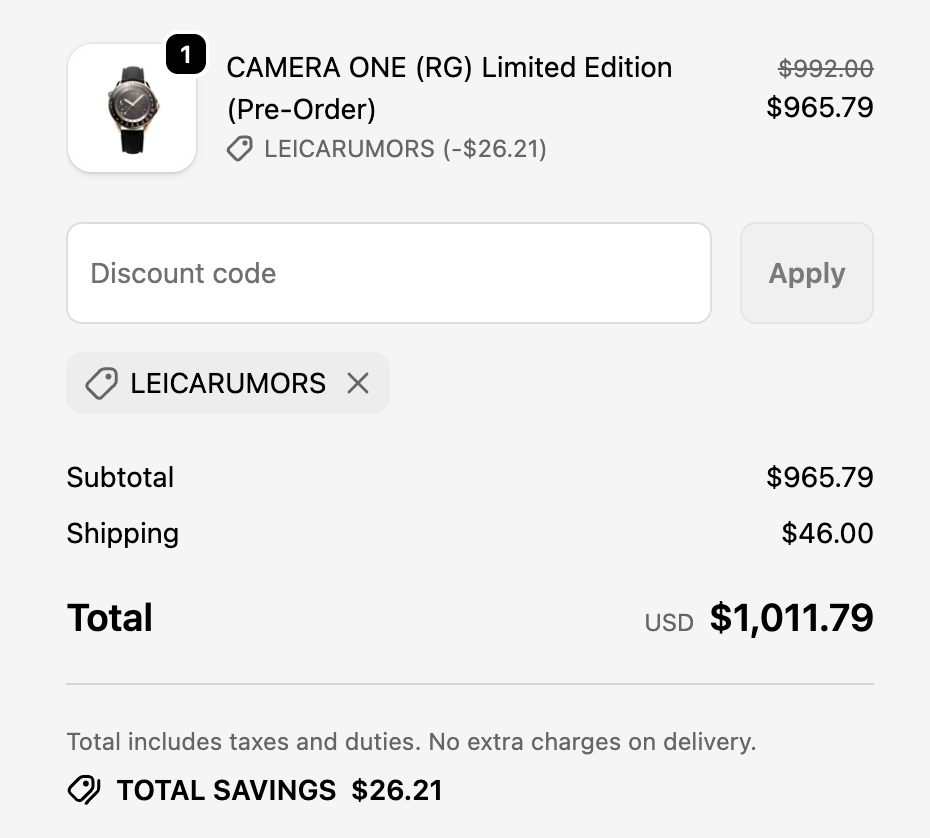
Task: Focus the Discount code input field
Action: (x=388, y=273)
